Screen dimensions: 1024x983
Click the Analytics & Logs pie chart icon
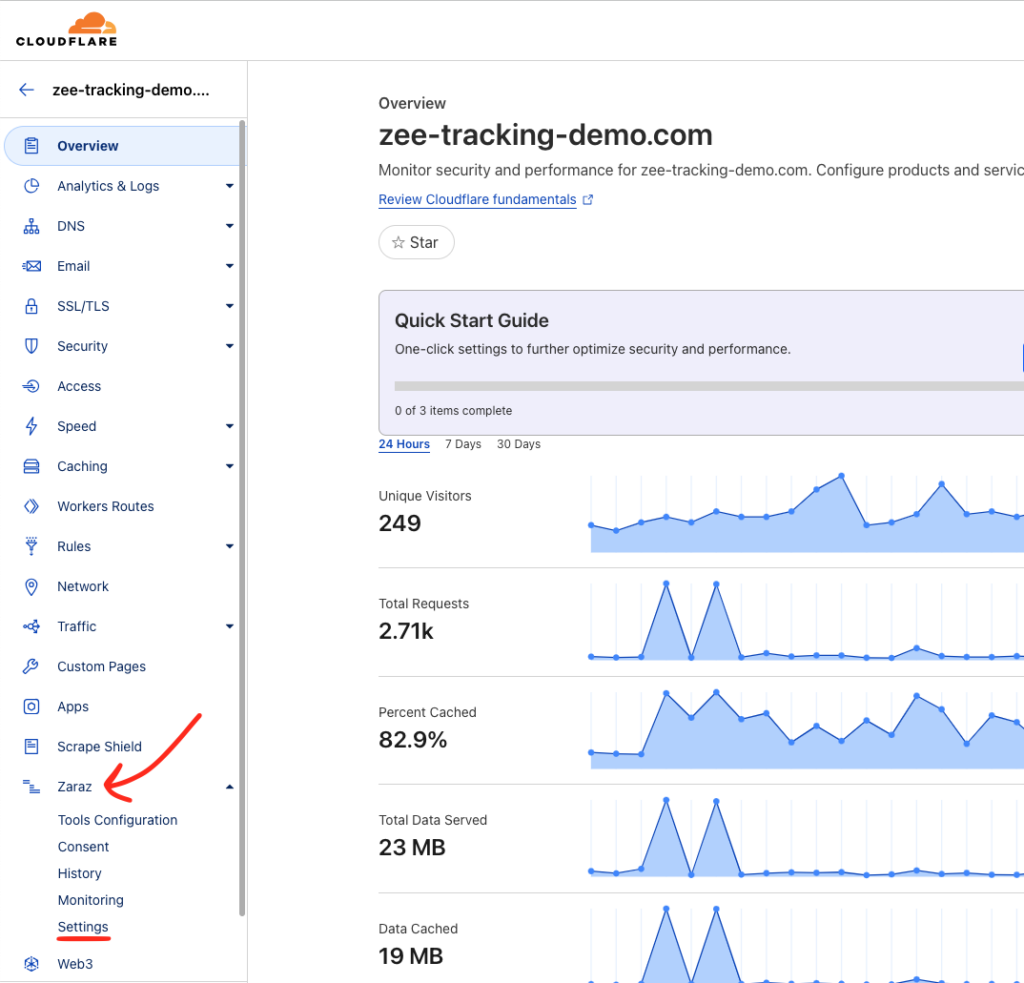point(31,186)
